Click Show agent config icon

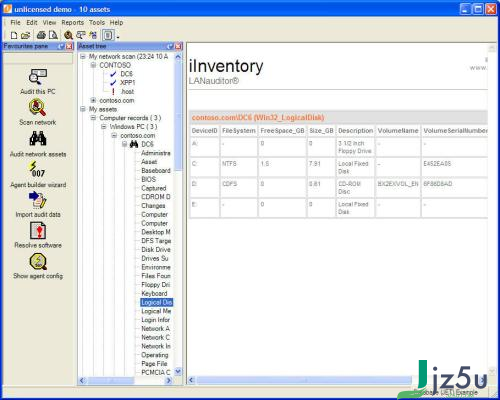tap(38, 261)
